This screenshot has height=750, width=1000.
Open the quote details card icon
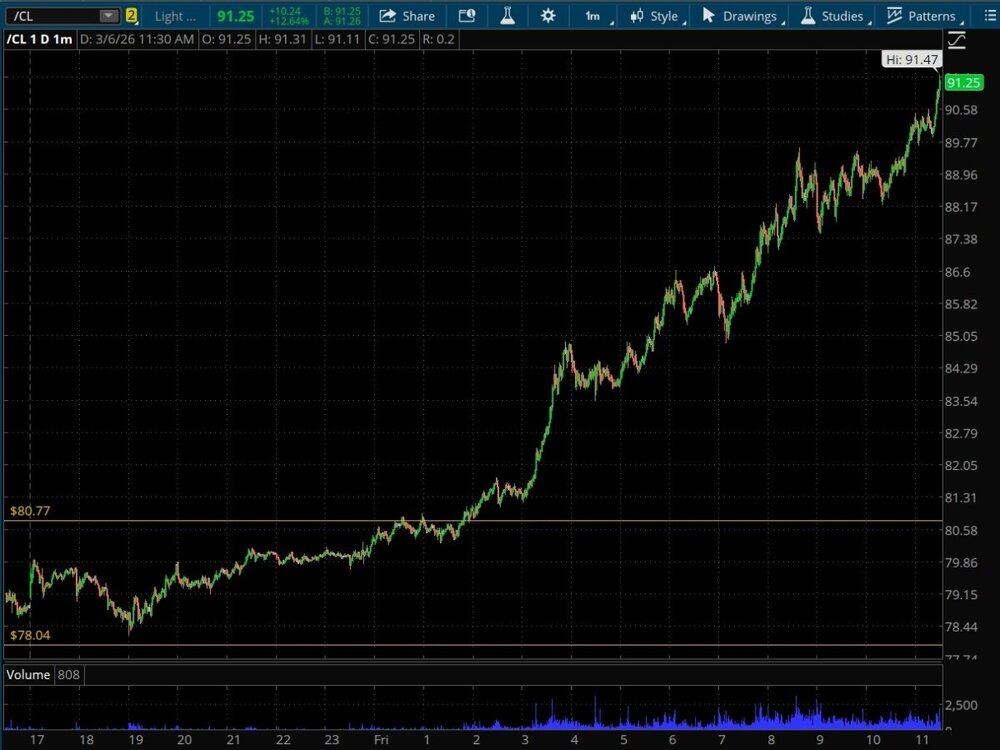(467, 16)
